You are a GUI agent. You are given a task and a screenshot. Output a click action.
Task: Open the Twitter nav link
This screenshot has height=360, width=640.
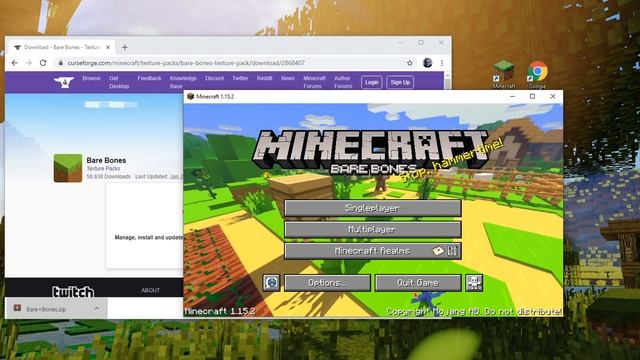tap(240, 78)
